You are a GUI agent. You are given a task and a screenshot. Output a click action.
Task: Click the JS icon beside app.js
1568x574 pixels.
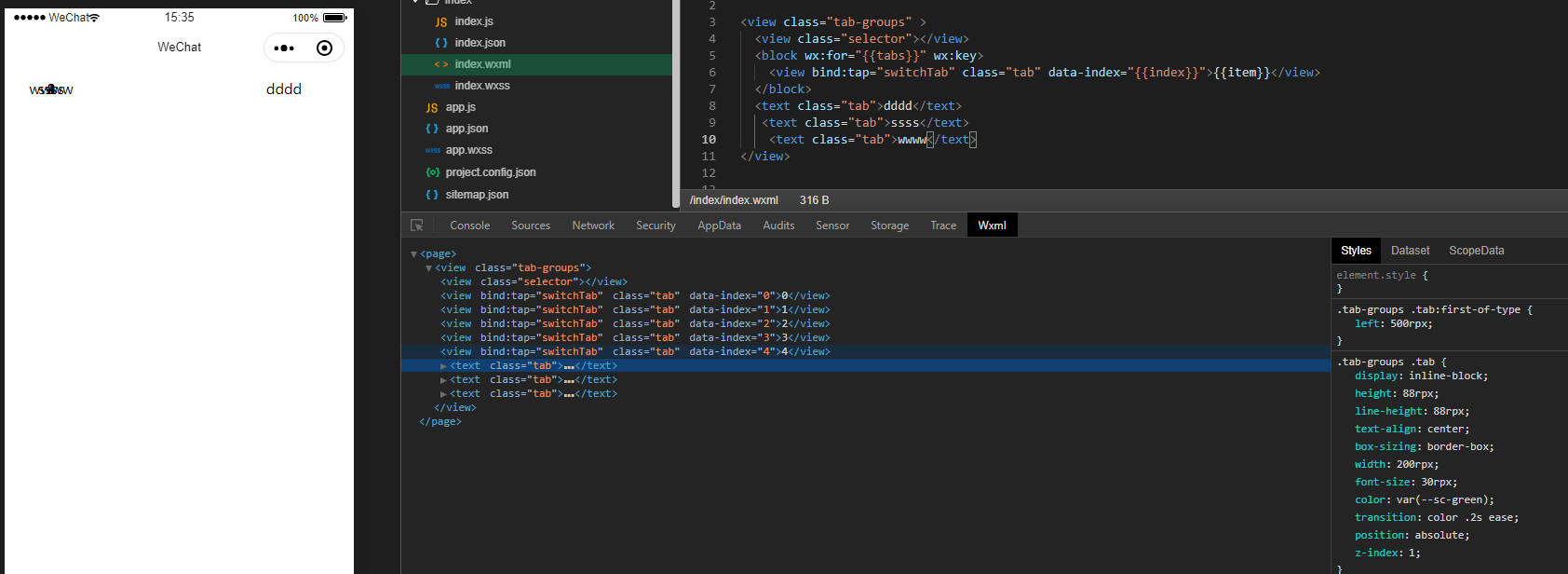click(432, 107)
